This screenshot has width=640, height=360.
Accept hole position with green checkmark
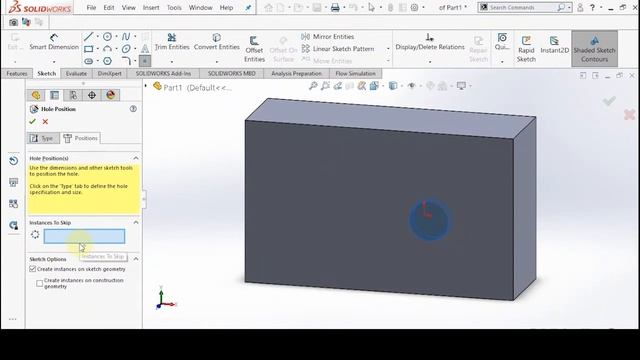33,122
